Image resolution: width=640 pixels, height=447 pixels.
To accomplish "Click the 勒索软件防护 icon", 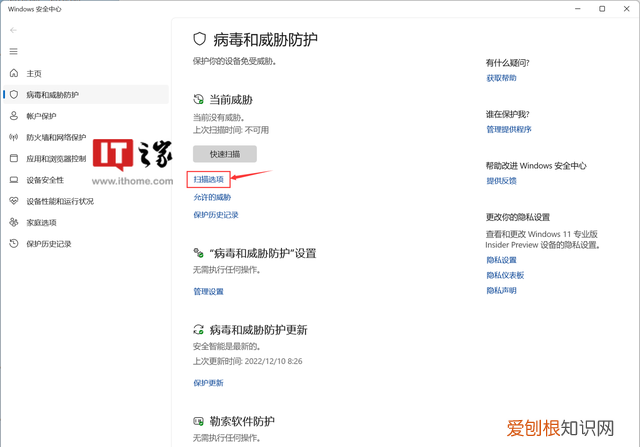I will [198, 421].
